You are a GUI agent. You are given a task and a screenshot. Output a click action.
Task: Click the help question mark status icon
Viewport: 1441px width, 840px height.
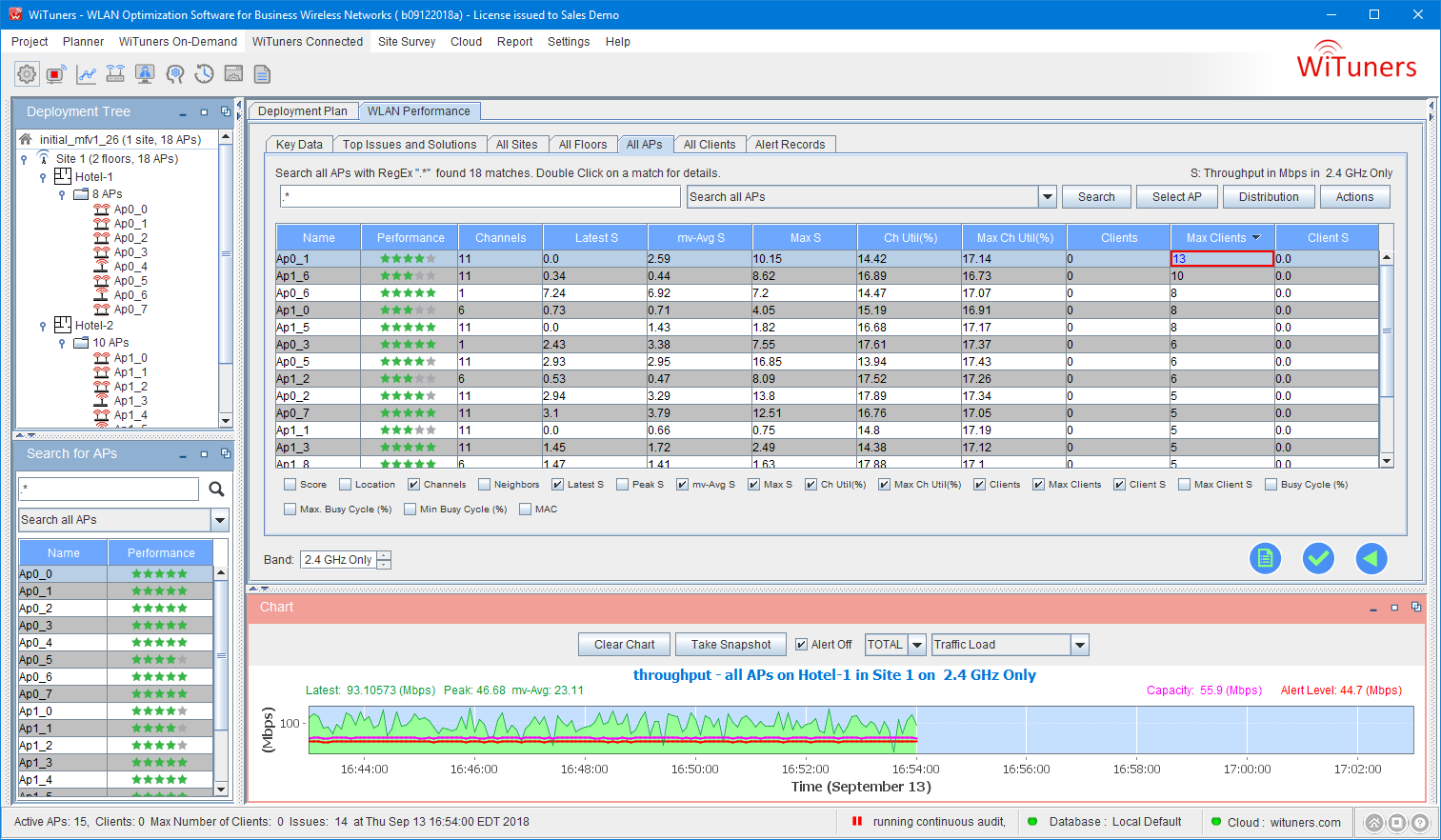tap(1419, 823)
